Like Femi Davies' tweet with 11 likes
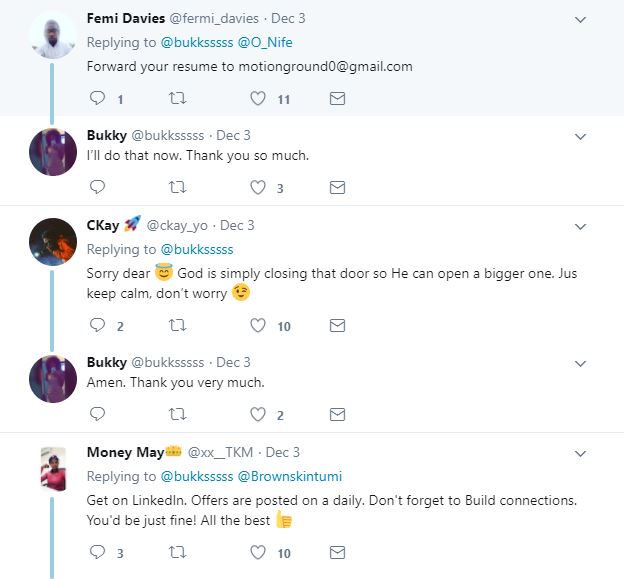624x579 pixels. [258, 99]
